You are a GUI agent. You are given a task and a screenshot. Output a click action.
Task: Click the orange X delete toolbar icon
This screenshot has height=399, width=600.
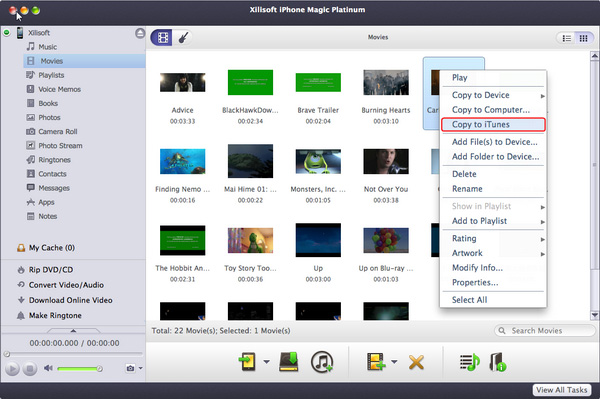point(416,362)
